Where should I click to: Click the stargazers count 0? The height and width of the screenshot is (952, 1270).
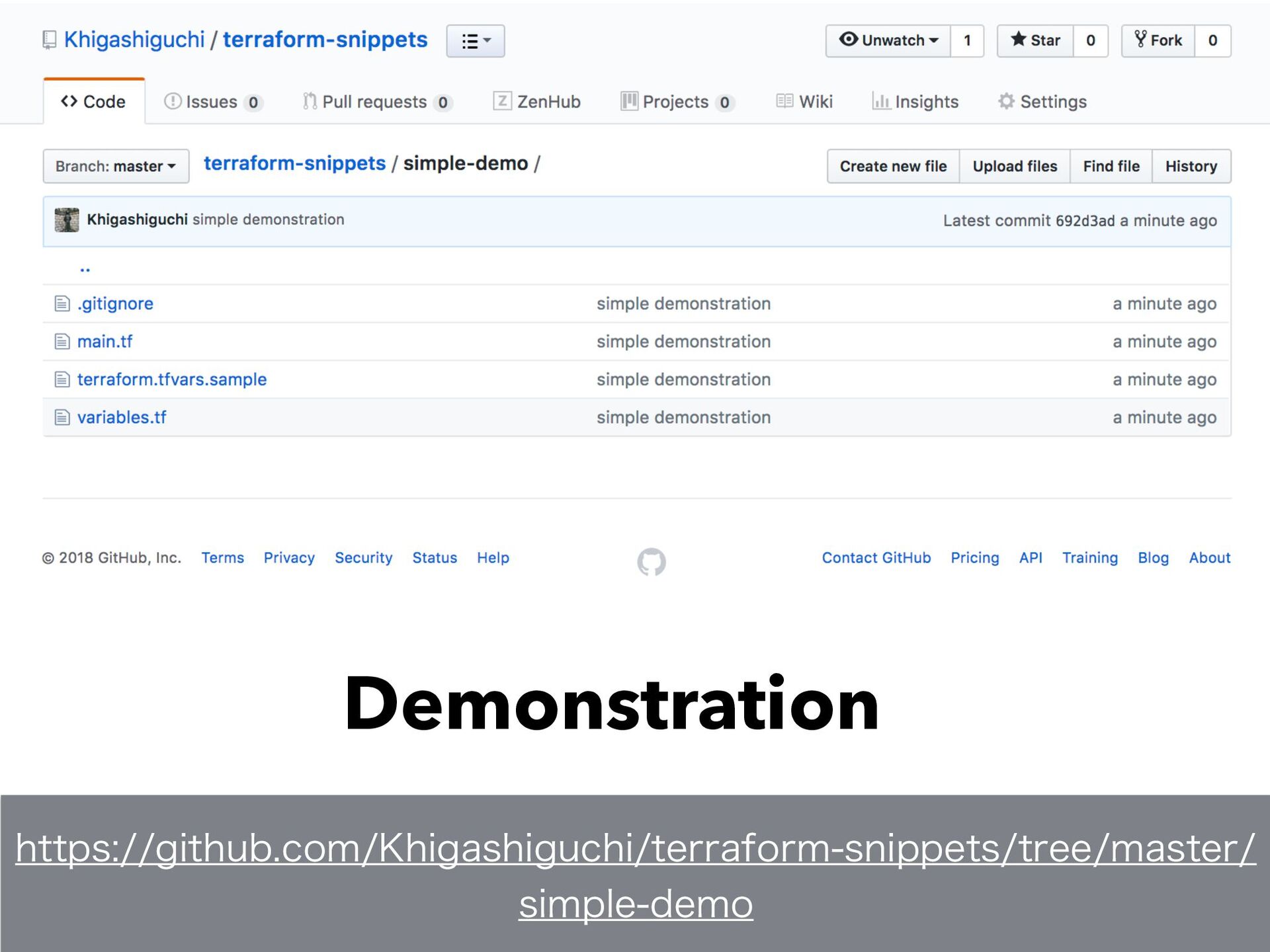(1090, 40)
